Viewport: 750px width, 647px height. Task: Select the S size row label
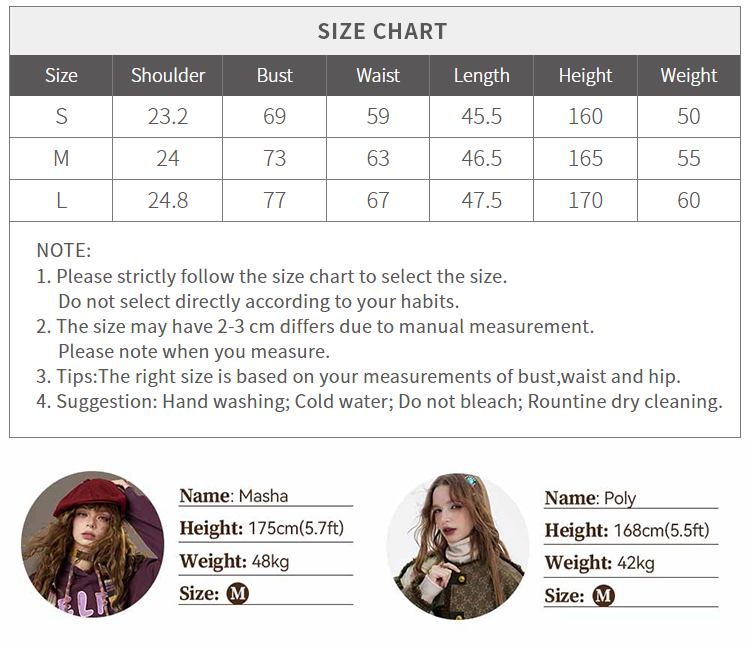click(61, 116)
